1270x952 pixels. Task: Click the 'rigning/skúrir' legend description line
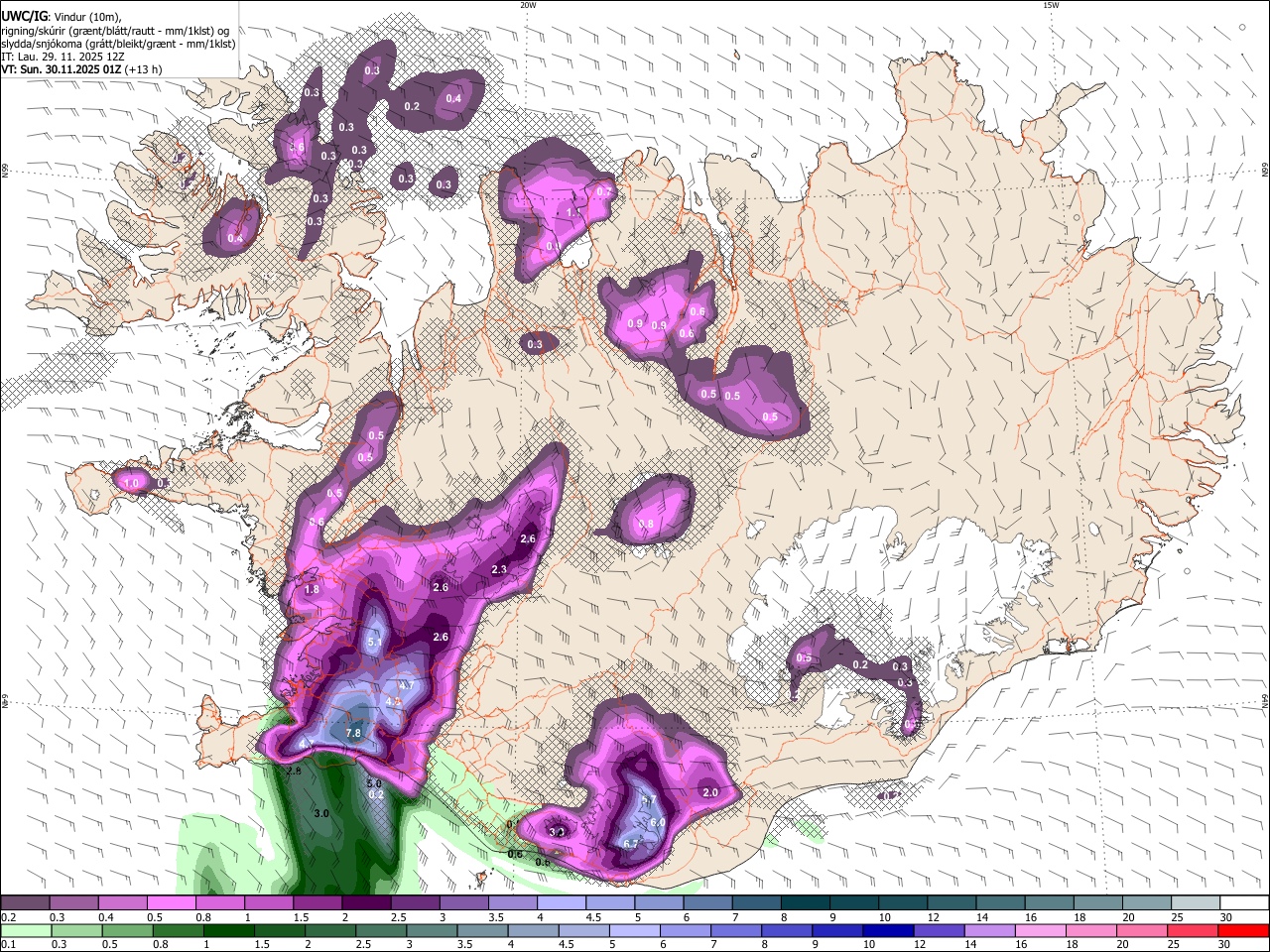point(117,31)
